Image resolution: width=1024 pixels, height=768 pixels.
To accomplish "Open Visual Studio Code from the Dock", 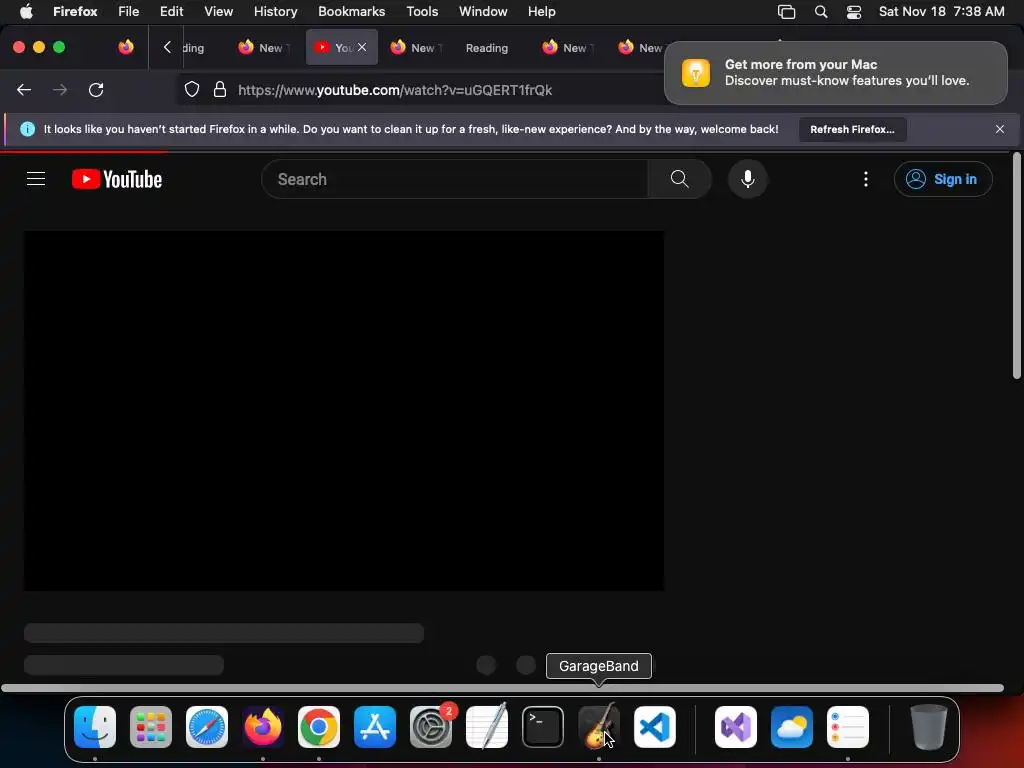I will (654, 727).
